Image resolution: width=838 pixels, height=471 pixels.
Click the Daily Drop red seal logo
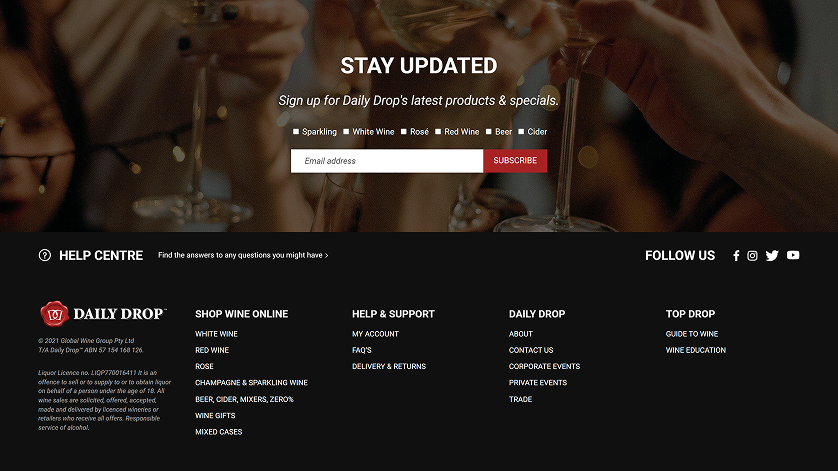pos(55,313)
